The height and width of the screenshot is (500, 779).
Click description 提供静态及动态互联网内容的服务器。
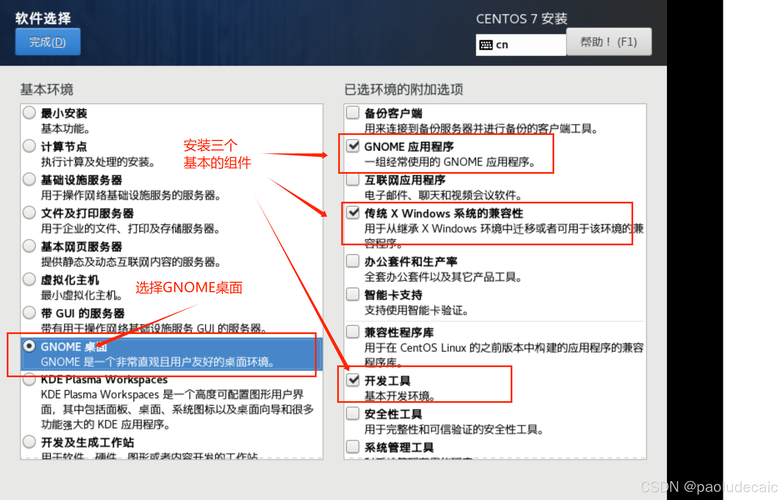click(x=131, y=262)
